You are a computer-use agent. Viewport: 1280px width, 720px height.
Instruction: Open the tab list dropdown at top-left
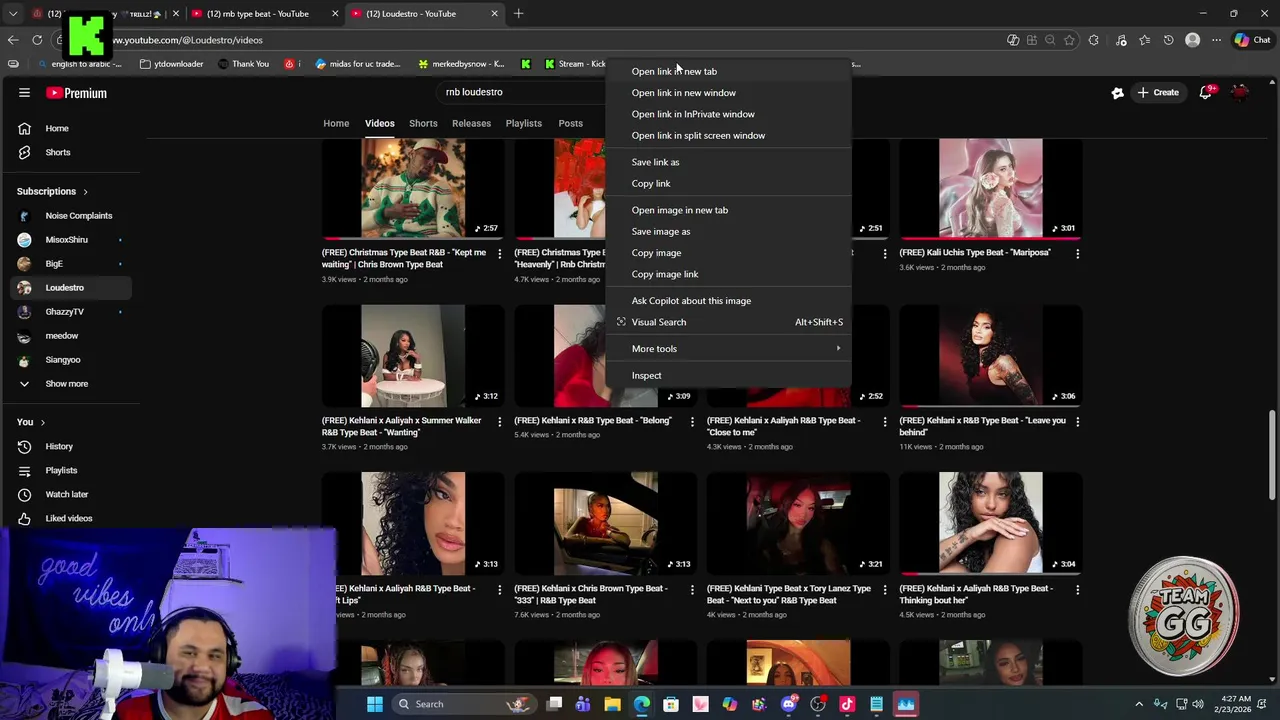[x=13, y=13]
